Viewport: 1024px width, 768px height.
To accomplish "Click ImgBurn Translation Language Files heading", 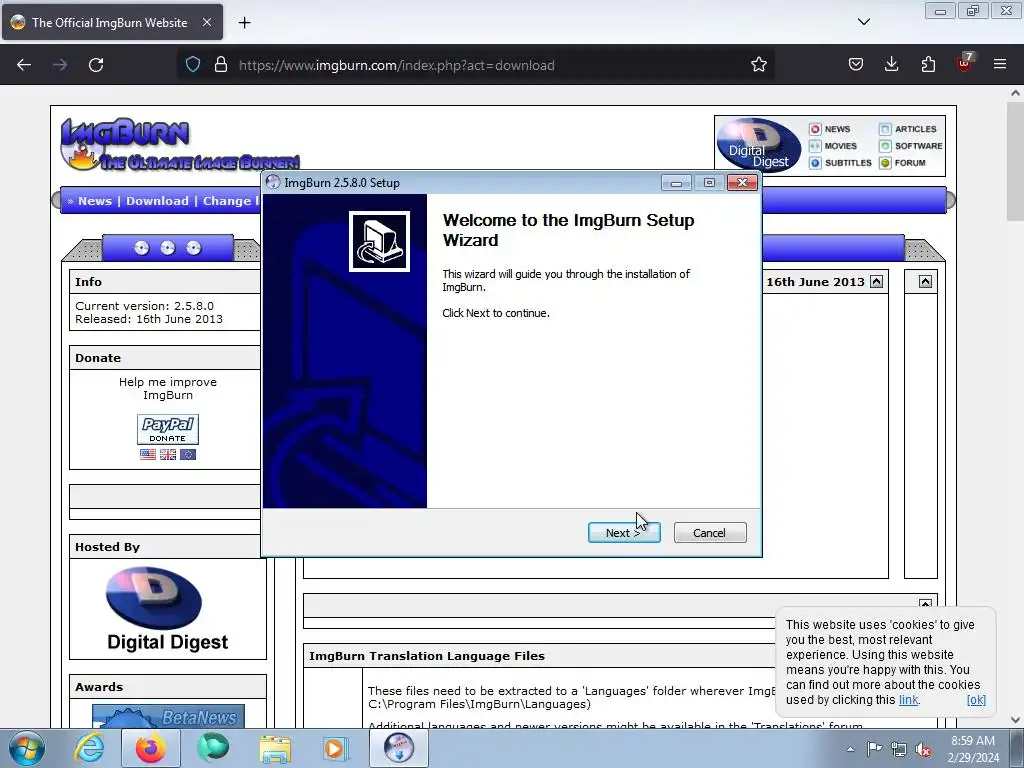I will [x=426, y=656].
